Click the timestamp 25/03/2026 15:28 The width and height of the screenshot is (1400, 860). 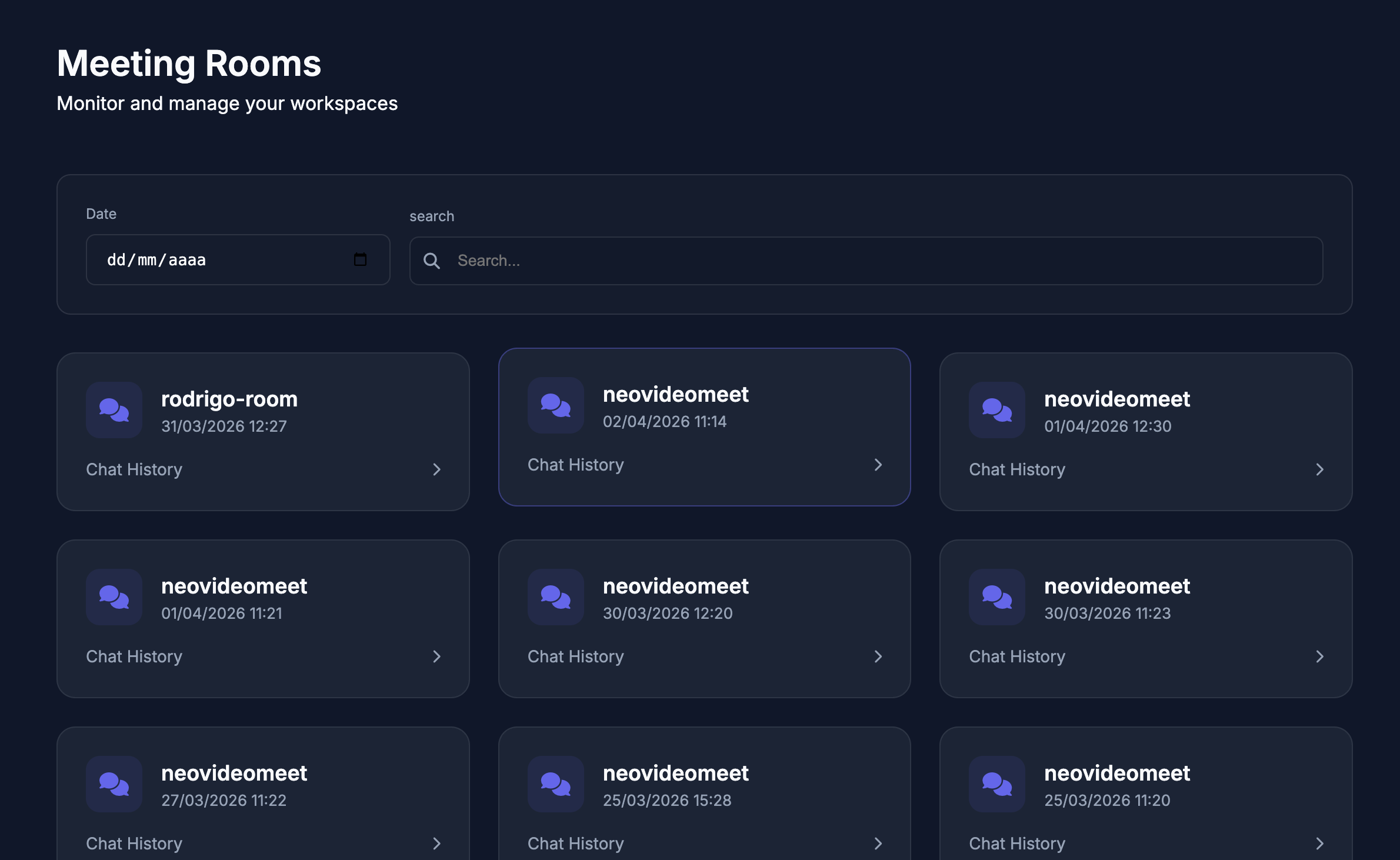pyautogui.click(x=667, y=800)
